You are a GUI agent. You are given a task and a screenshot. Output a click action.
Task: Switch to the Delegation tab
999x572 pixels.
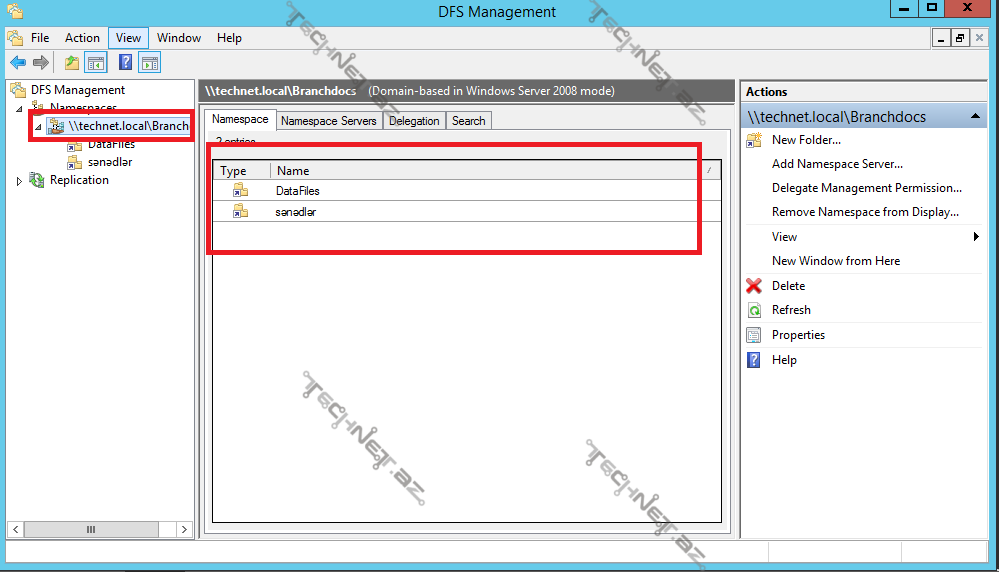(414, 121)
